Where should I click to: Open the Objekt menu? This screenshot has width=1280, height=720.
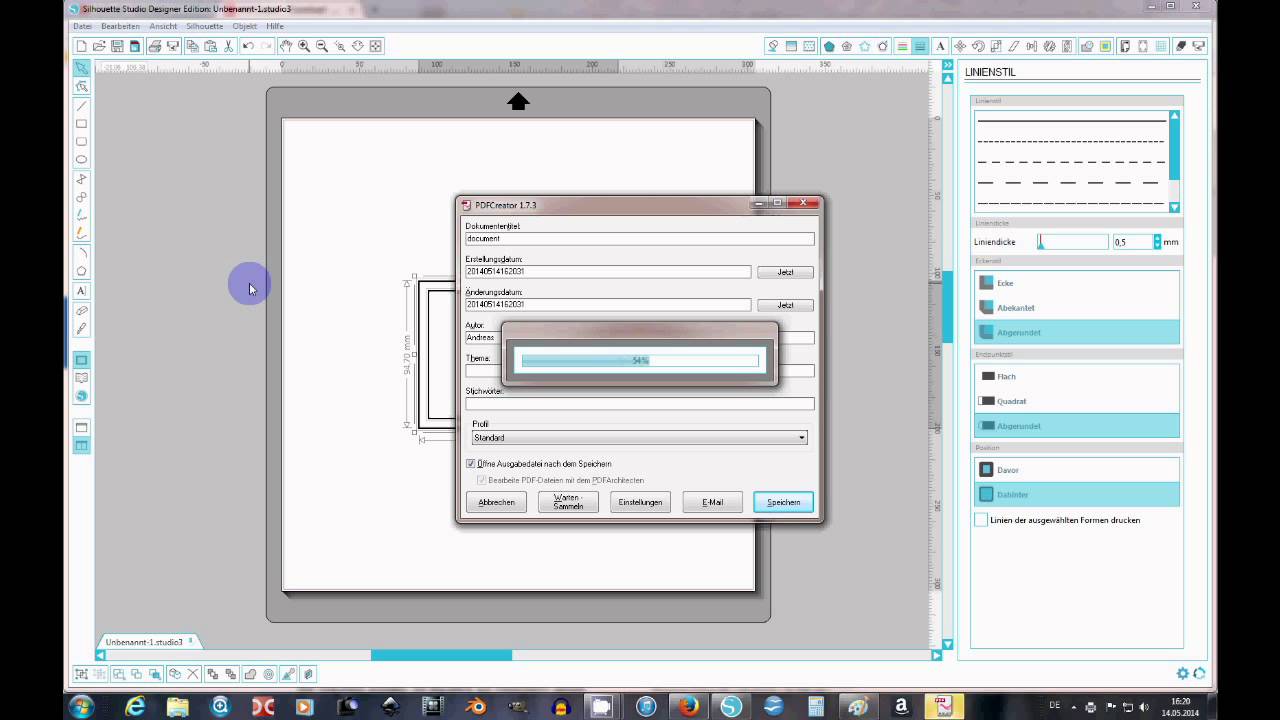[x=245, y=26]
